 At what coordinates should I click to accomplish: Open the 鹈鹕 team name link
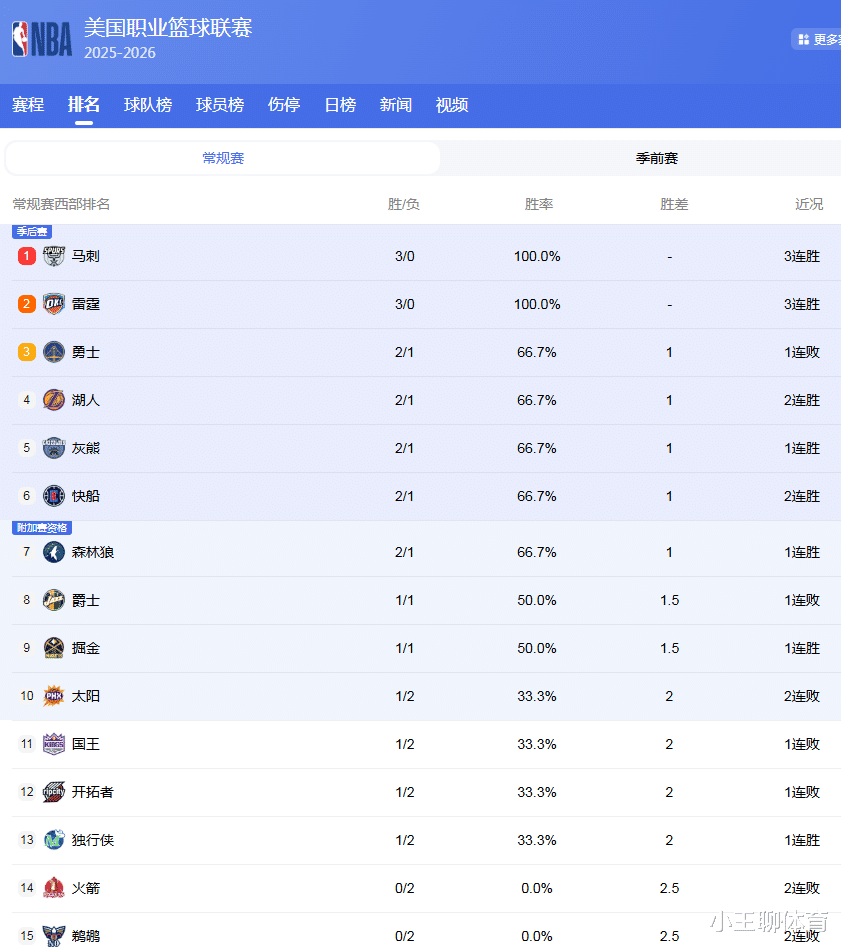click(x=85, y=936)
